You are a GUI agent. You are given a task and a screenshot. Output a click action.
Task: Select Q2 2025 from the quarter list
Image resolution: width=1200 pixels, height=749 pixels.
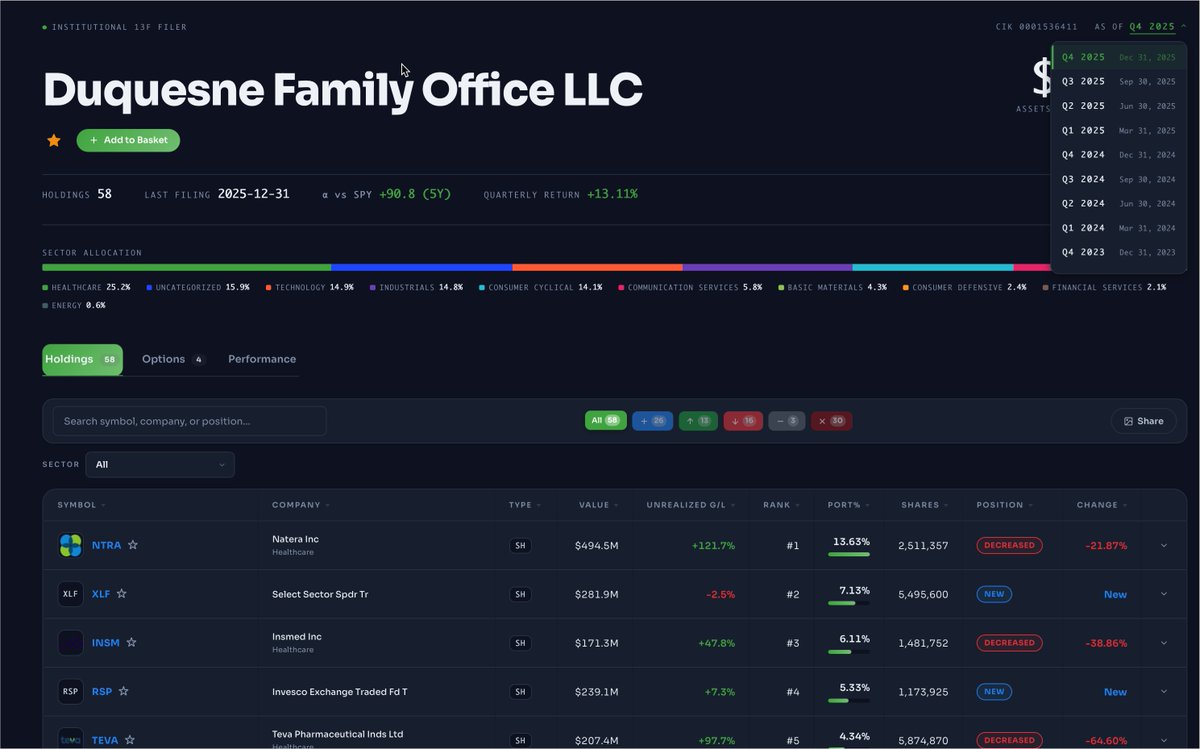pos(1118,106)
